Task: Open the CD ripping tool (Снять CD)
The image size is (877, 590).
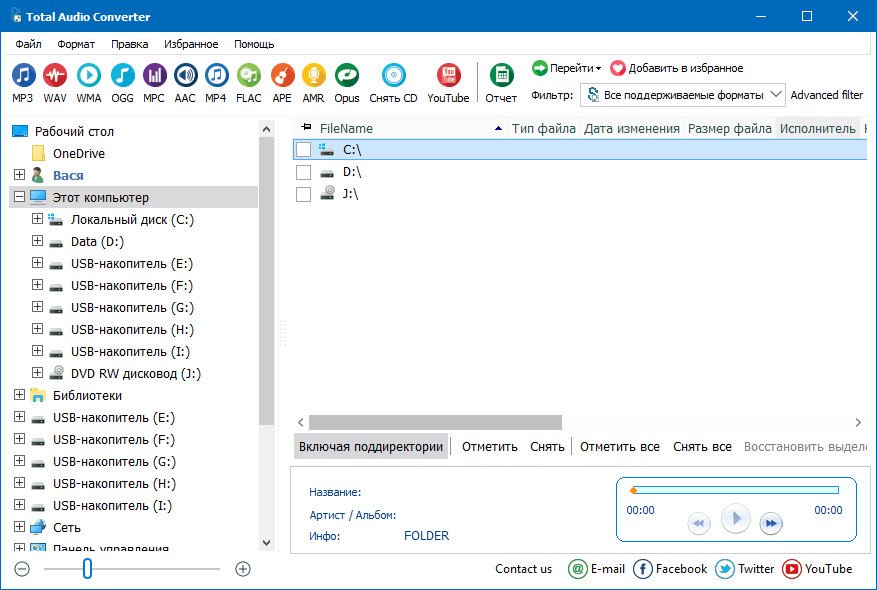Action: click(x=393, y=76)
